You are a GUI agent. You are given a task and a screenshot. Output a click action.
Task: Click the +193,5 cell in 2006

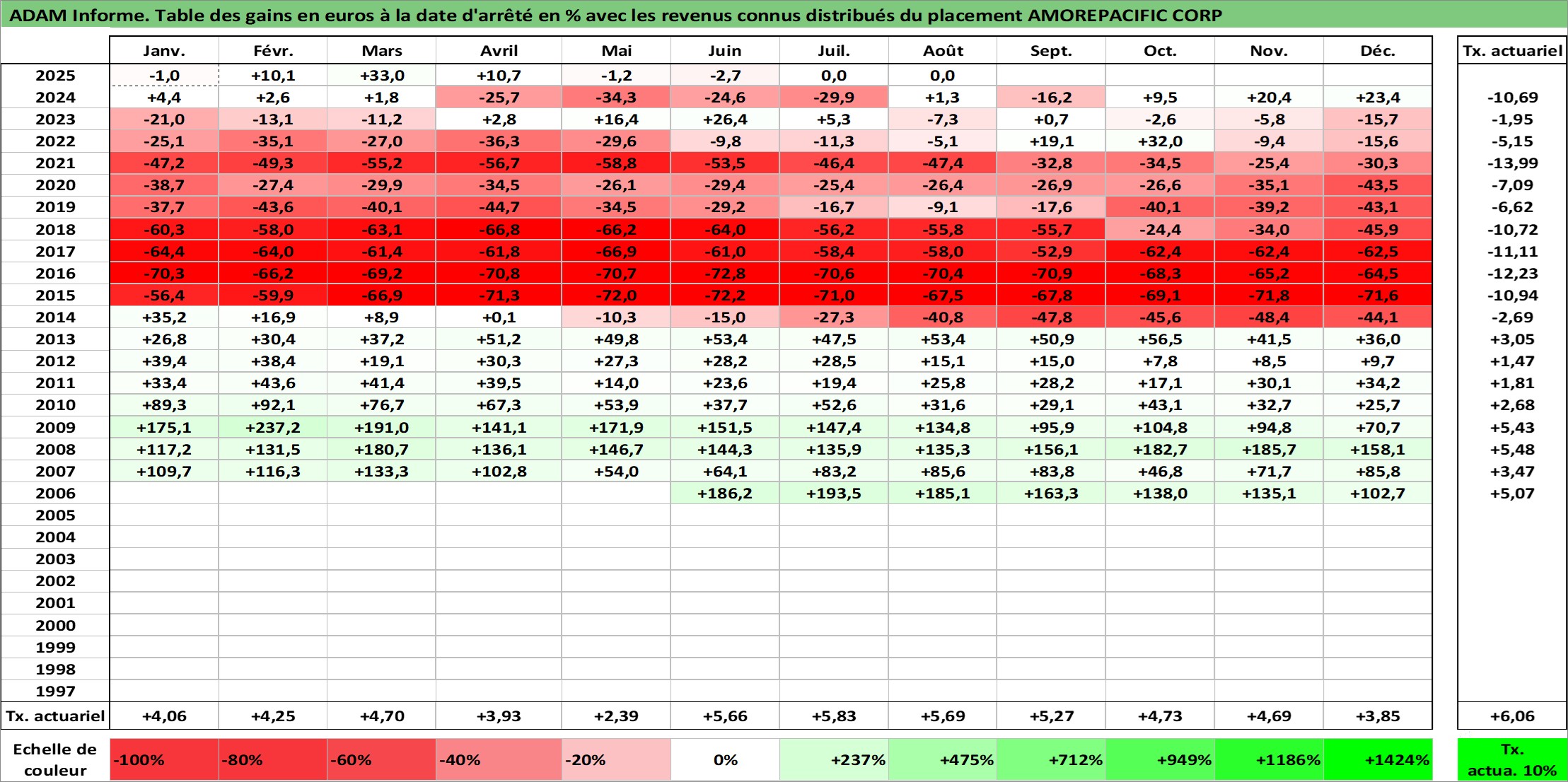pos(834,494)
